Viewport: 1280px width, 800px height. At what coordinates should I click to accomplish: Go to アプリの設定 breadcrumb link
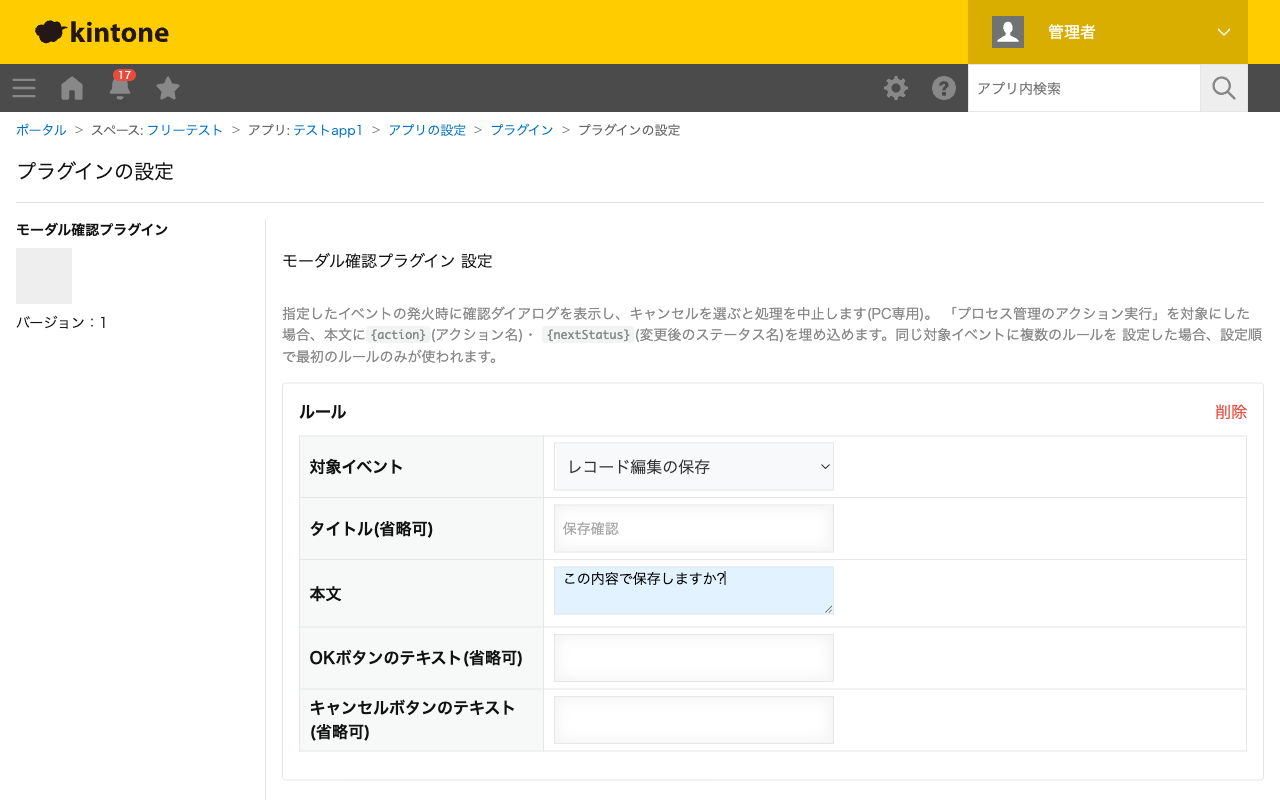tap(427, 130)
